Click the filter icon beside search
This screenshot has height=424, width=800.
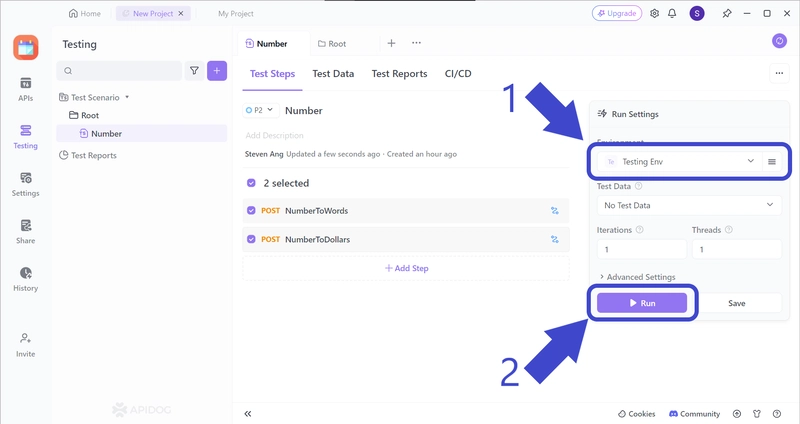pos(194,71)
